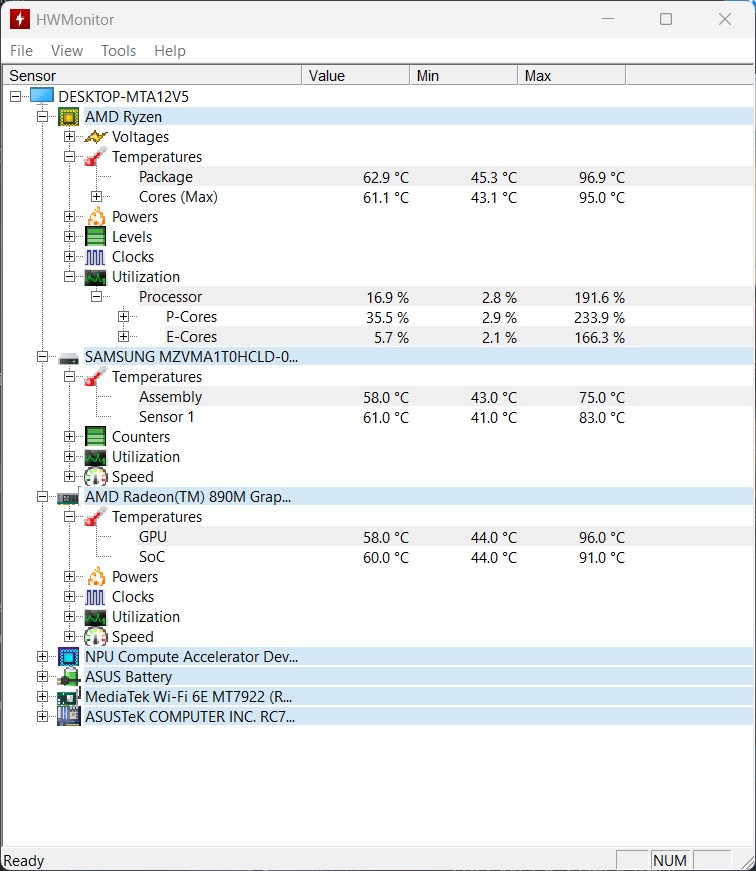756x871 pixels.
Task: Click the HWMonitor lightning app icon
Action: pos(19,19)
